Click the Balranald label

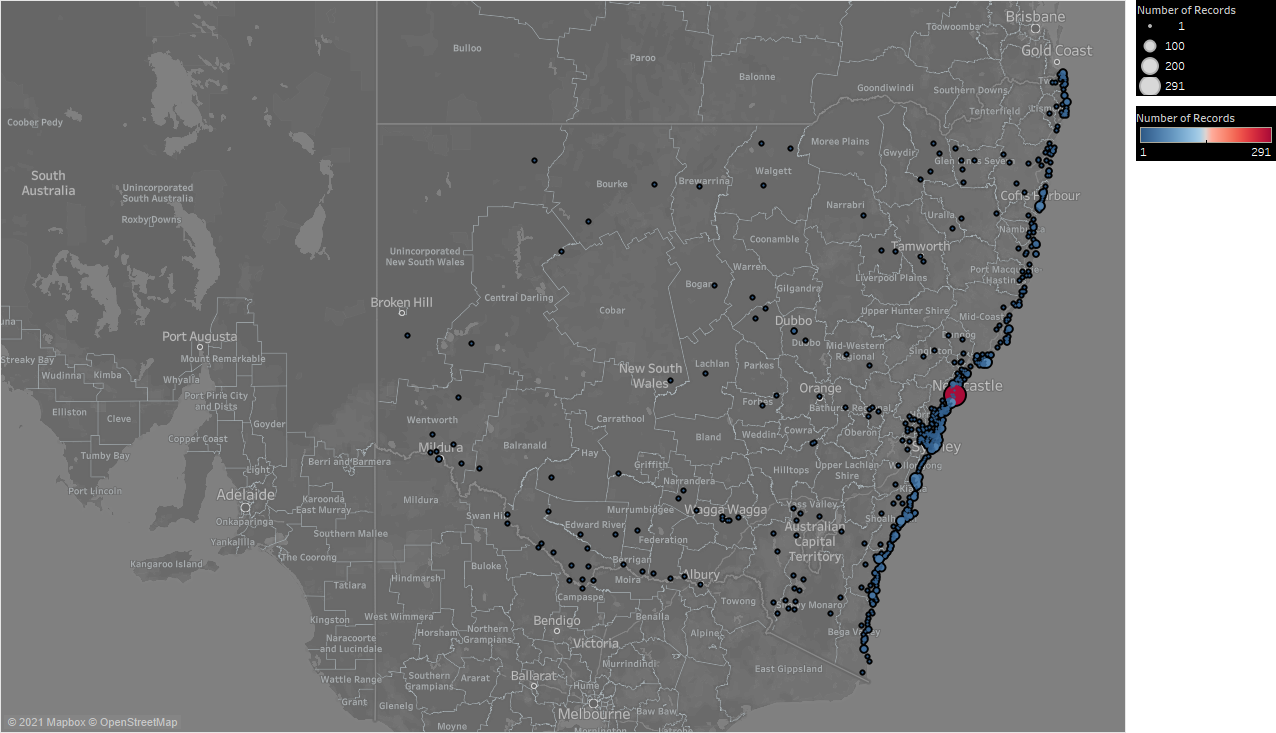(526, 445)
